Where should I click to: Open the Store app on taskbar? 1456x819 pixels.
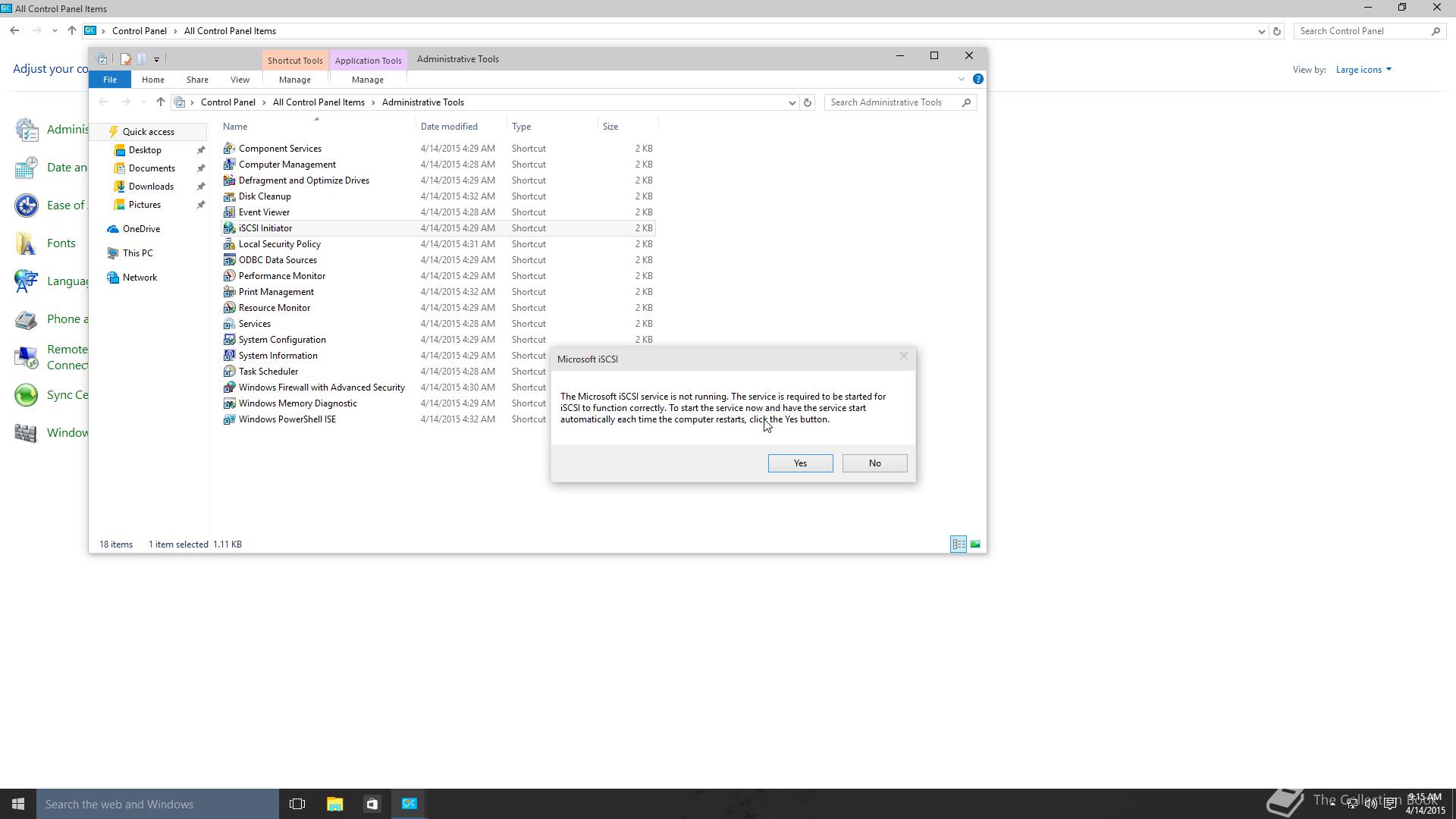click(372, 804)
